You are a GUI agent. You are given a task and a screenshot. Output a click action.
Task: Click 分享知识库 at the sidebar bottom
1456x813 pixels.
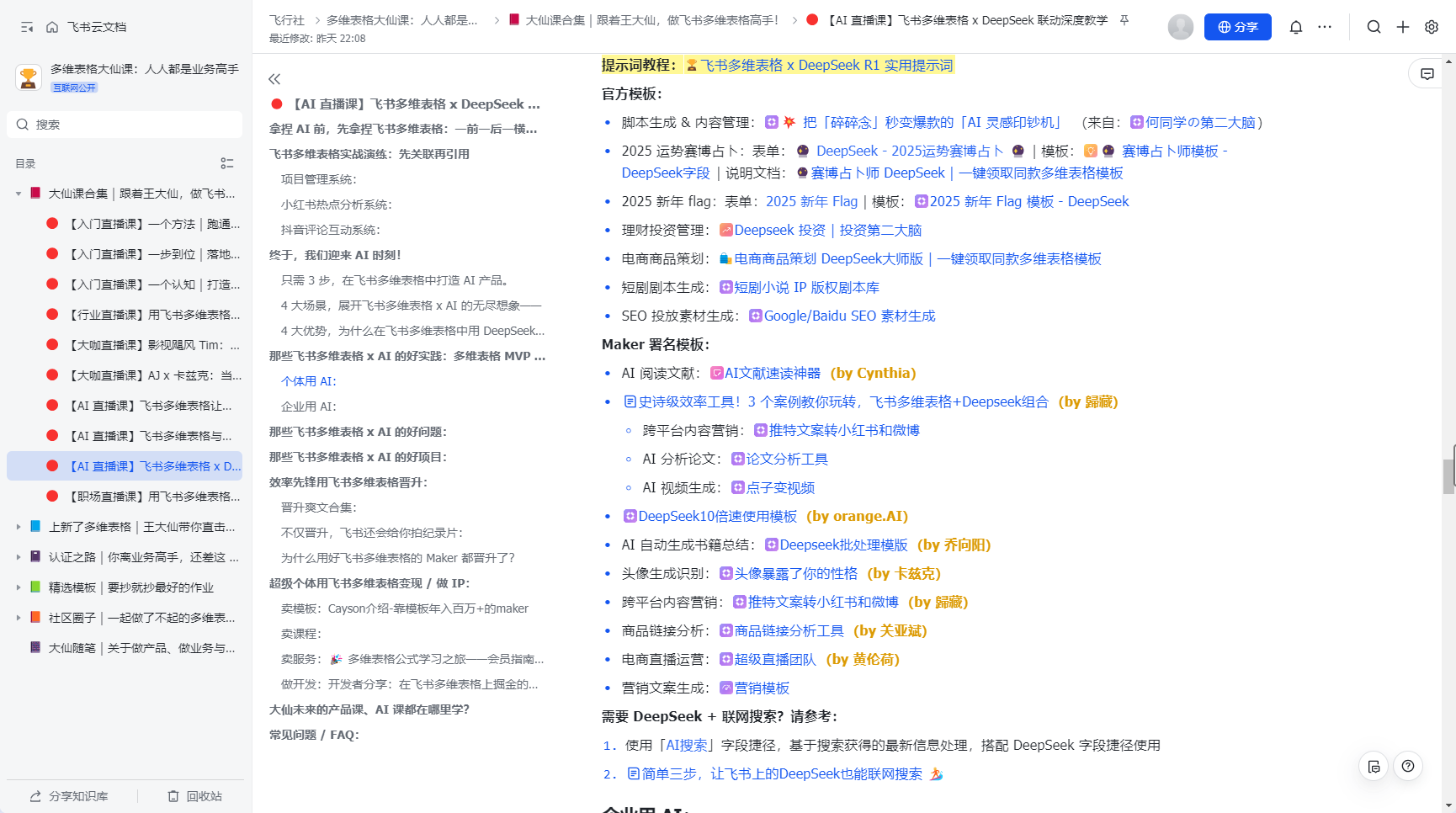coord(69,796)
